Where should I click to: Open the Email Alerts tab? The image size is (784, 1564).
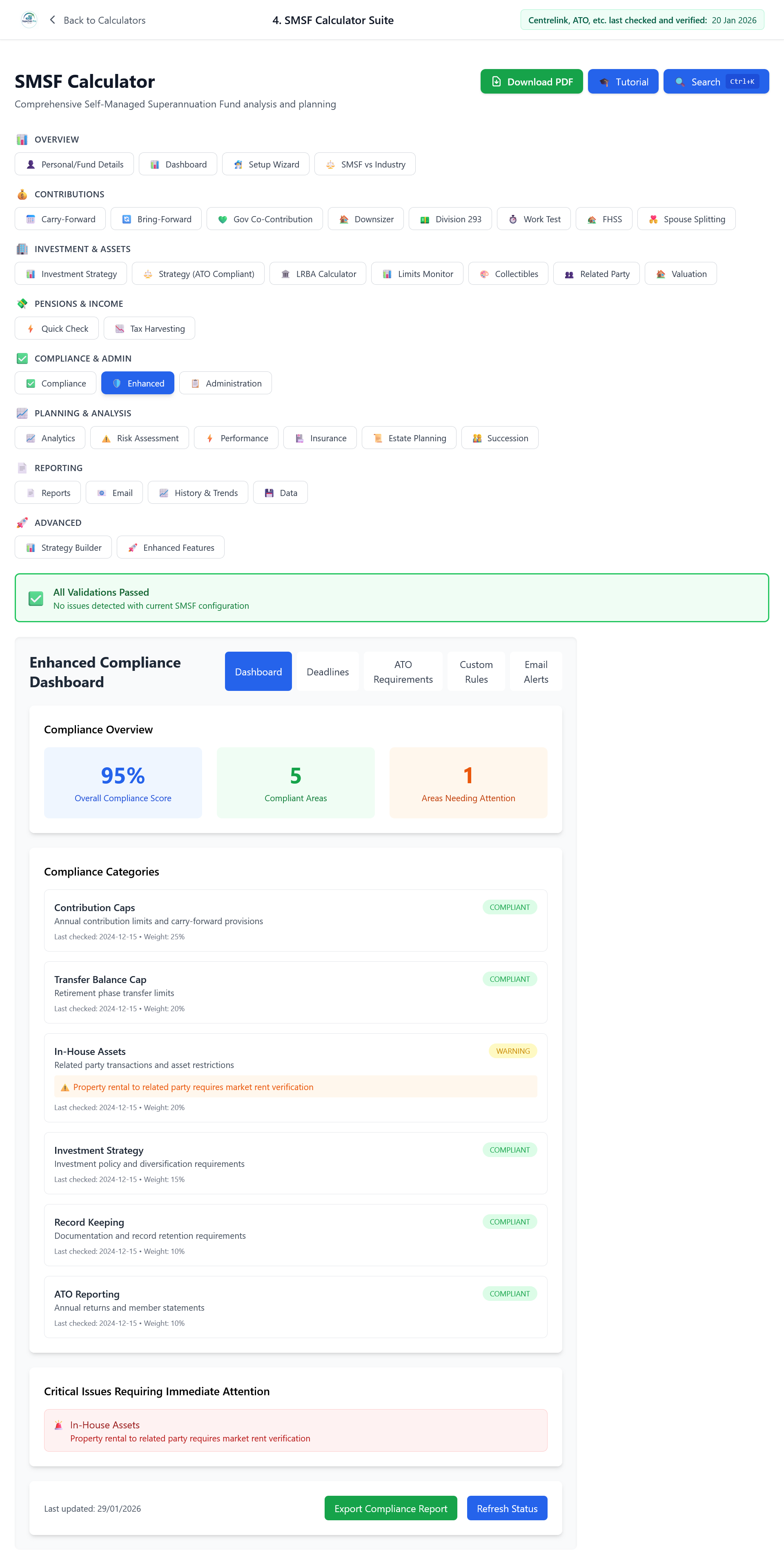click(x=536, y=672)
